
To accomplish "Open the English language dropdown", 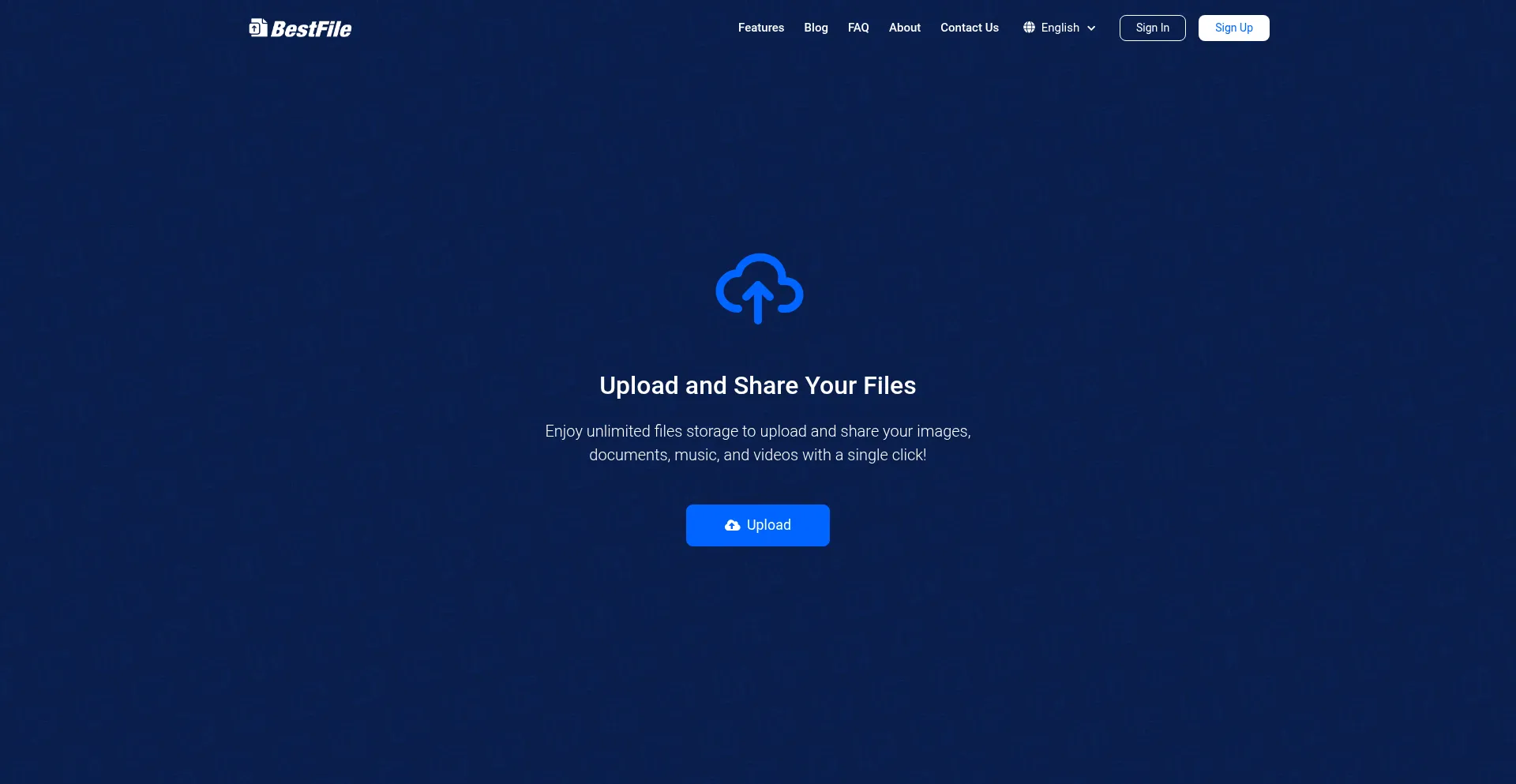I will (1060, 28).
